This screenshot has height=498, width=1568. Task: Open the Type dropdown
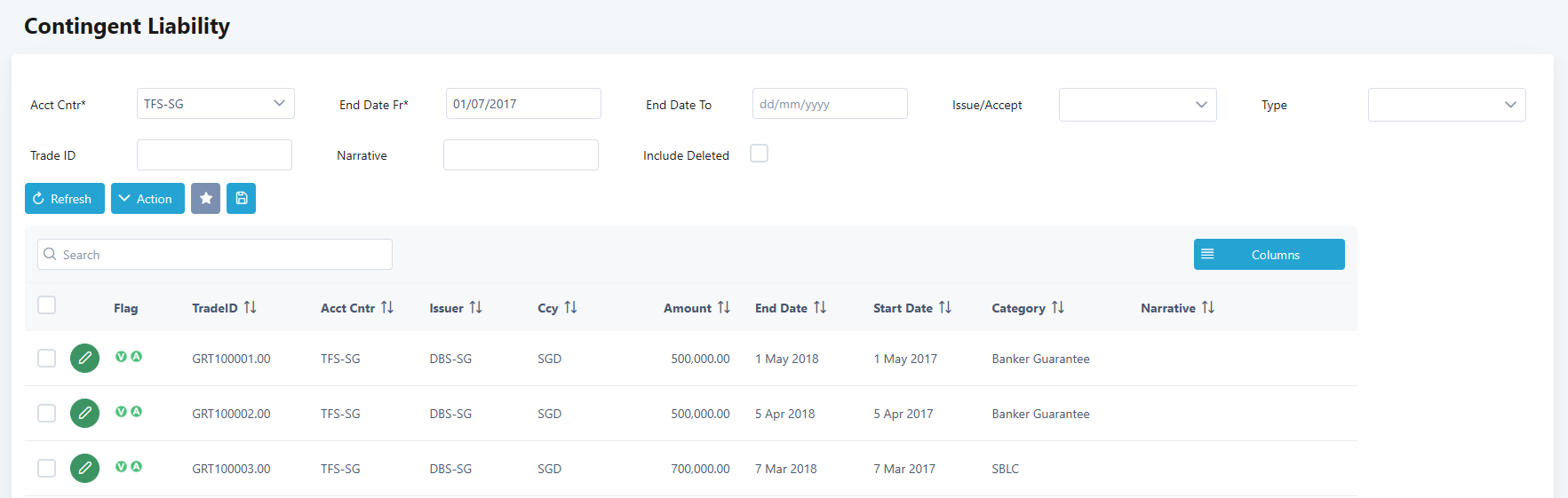coord(1446,105)
